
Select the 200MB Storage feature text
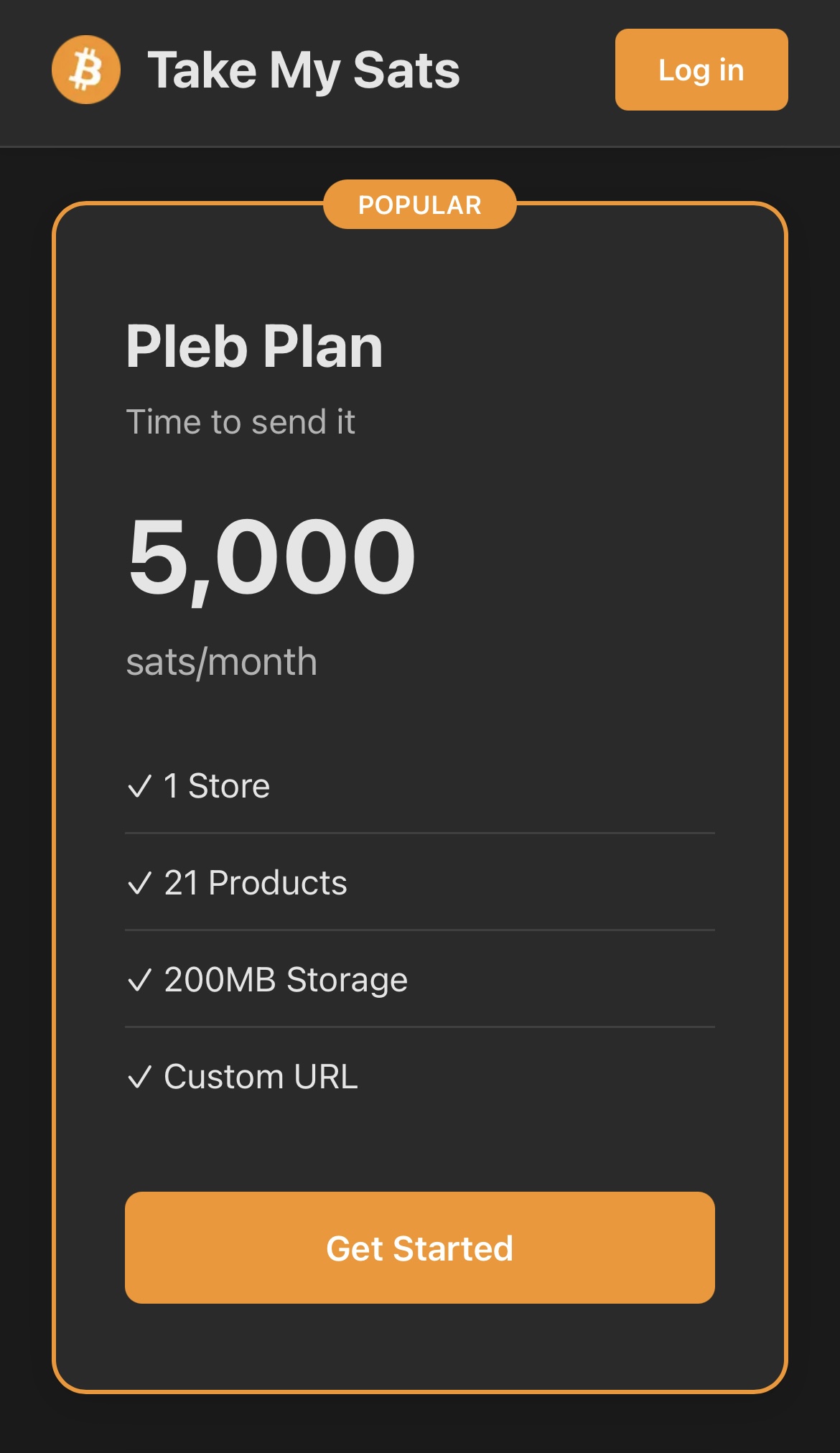pyautogui.click(x=286, y=980)
